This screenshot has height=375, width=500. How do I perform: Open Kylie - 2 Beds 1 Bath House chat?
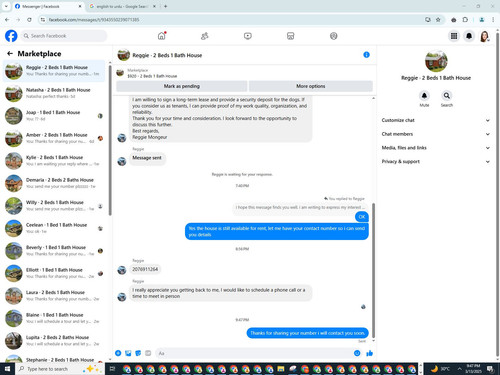(54, 161)
